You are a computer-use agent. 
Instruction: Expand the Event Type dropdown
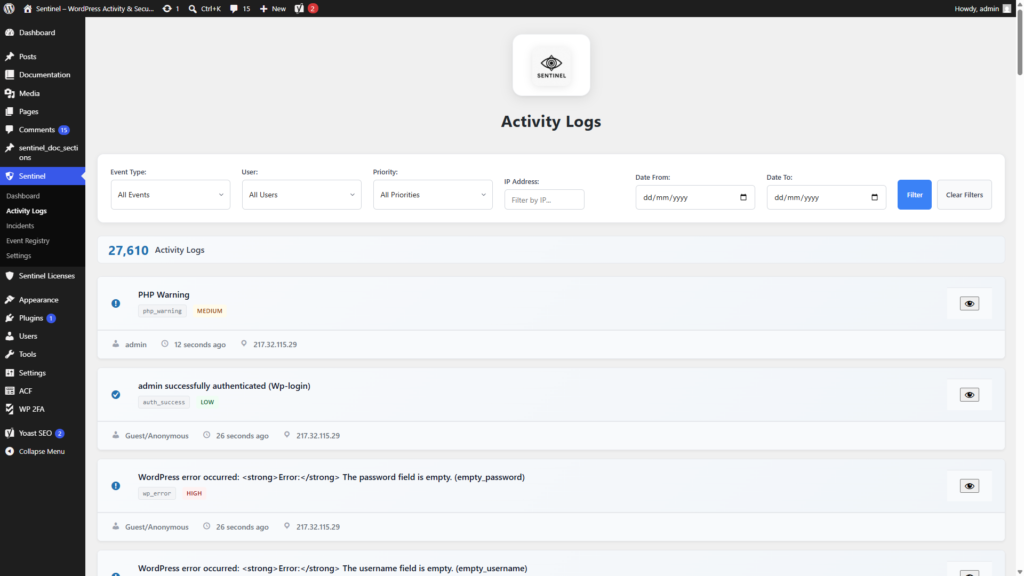170,195
